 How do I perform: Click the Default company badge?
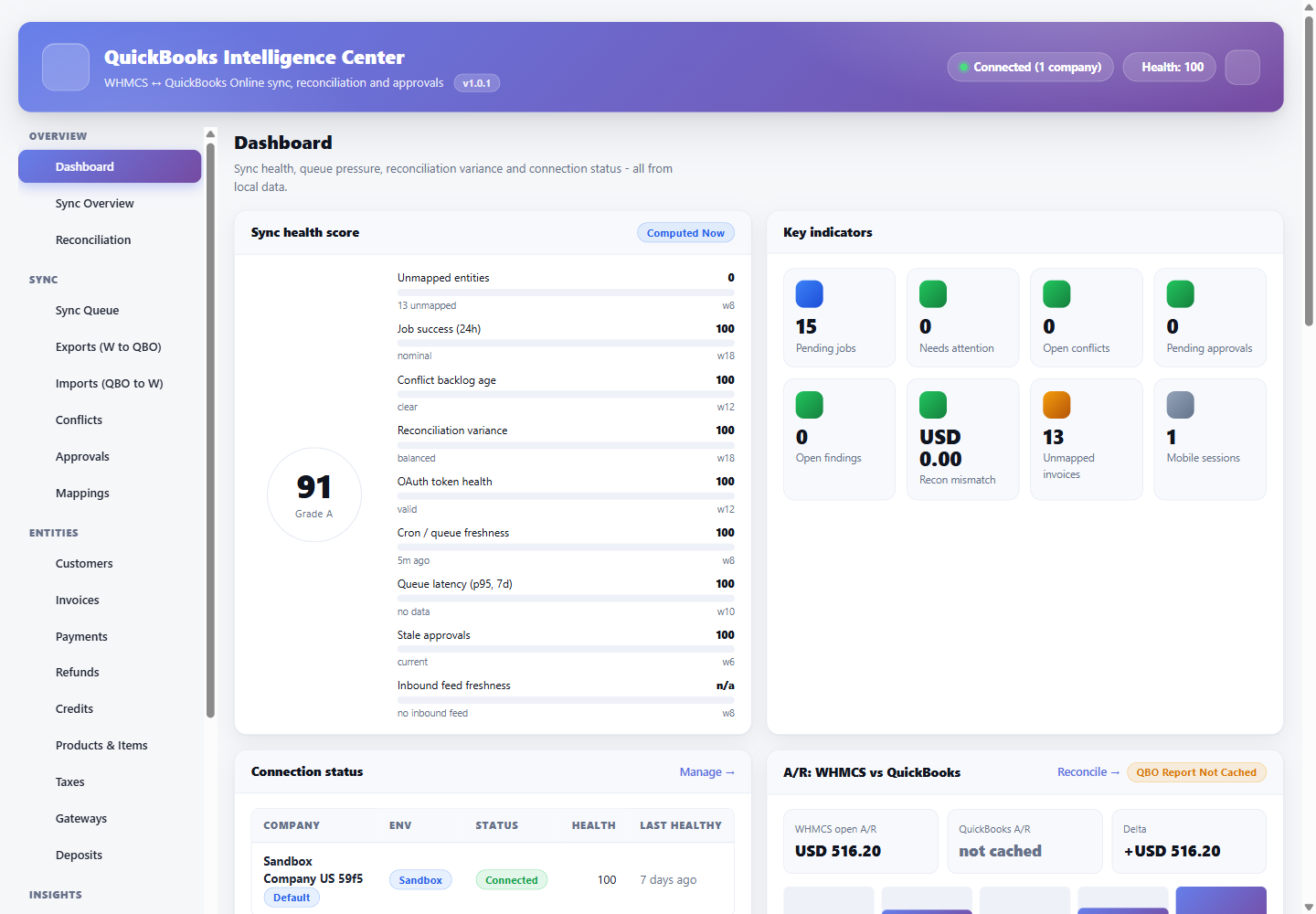292,898
